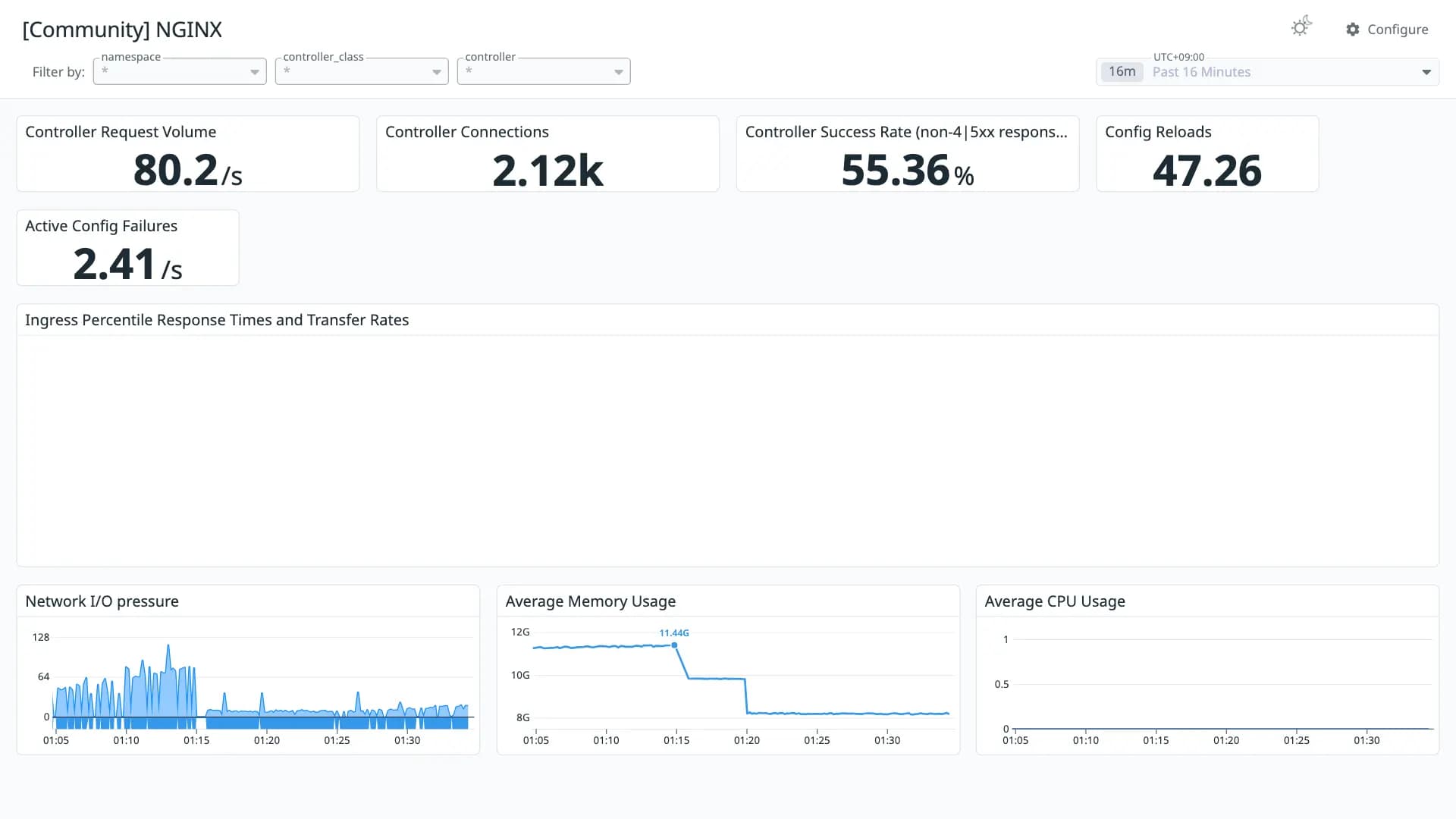
Task: Select the Controller Request Volume widget title
Action: coord(121,132)
